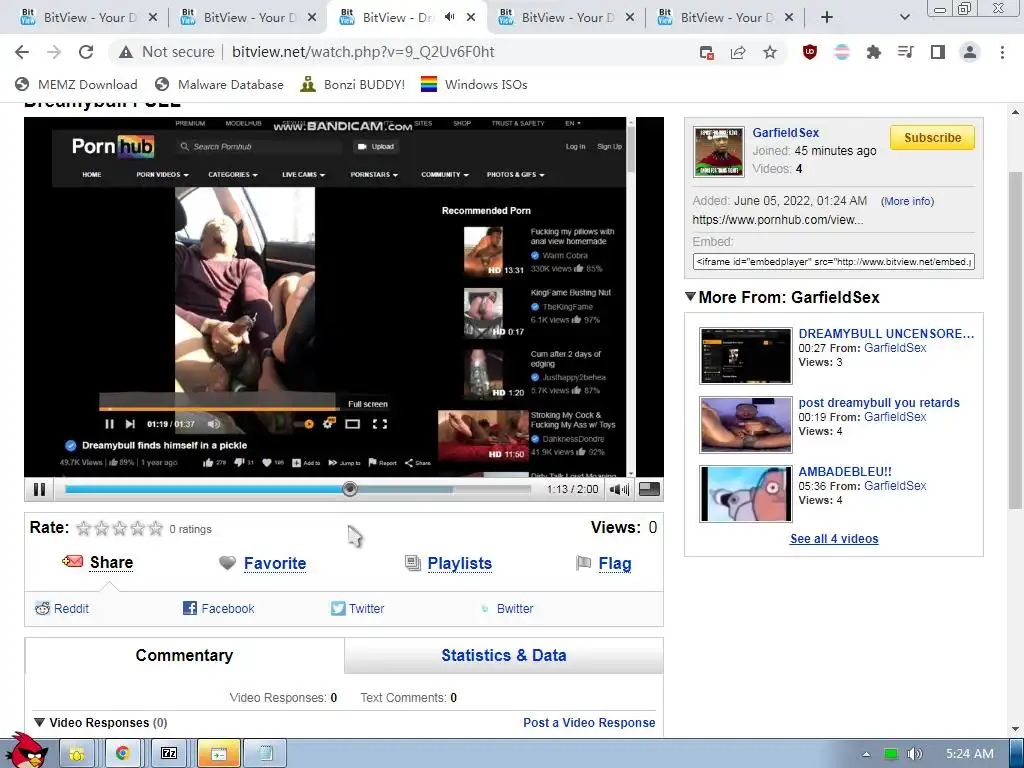Open Chrome from the taskbar

[122, 753]
